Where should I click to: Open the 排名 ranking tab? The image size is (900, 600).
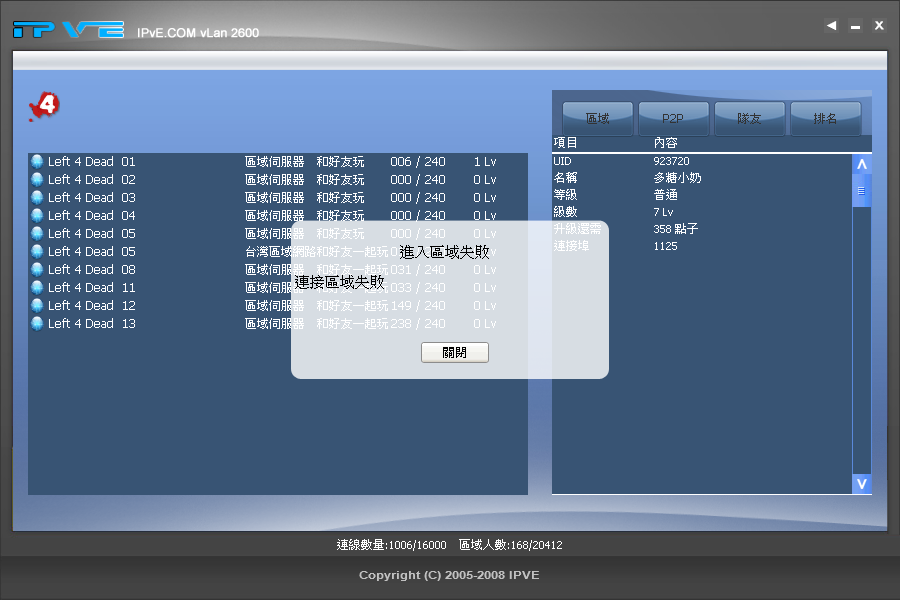click(x=826, y=117)
